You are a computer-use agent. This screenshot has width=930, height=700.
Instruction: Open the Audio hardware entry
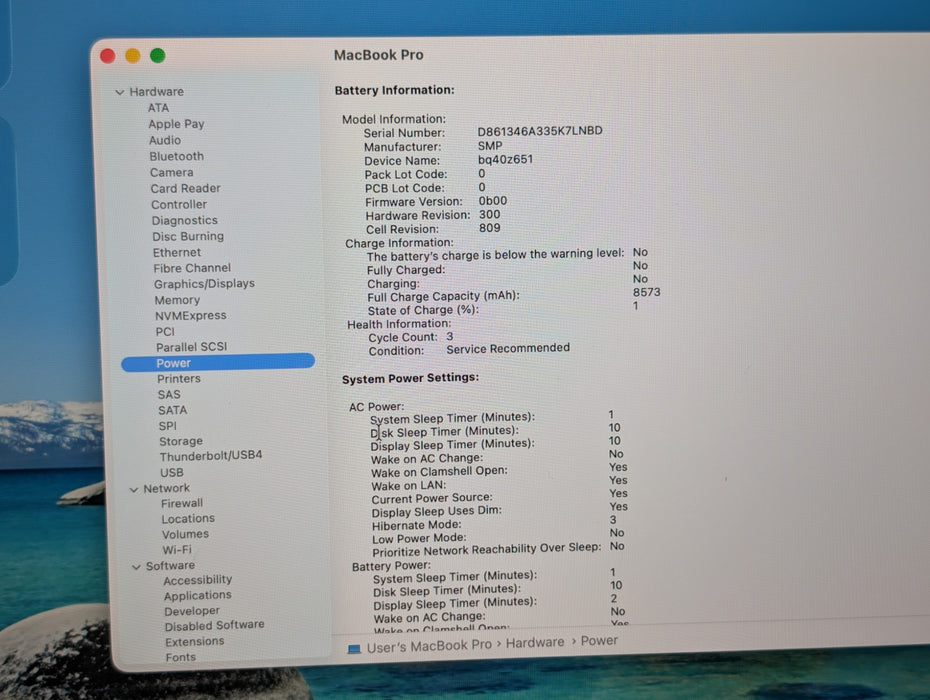pos(165,141)
